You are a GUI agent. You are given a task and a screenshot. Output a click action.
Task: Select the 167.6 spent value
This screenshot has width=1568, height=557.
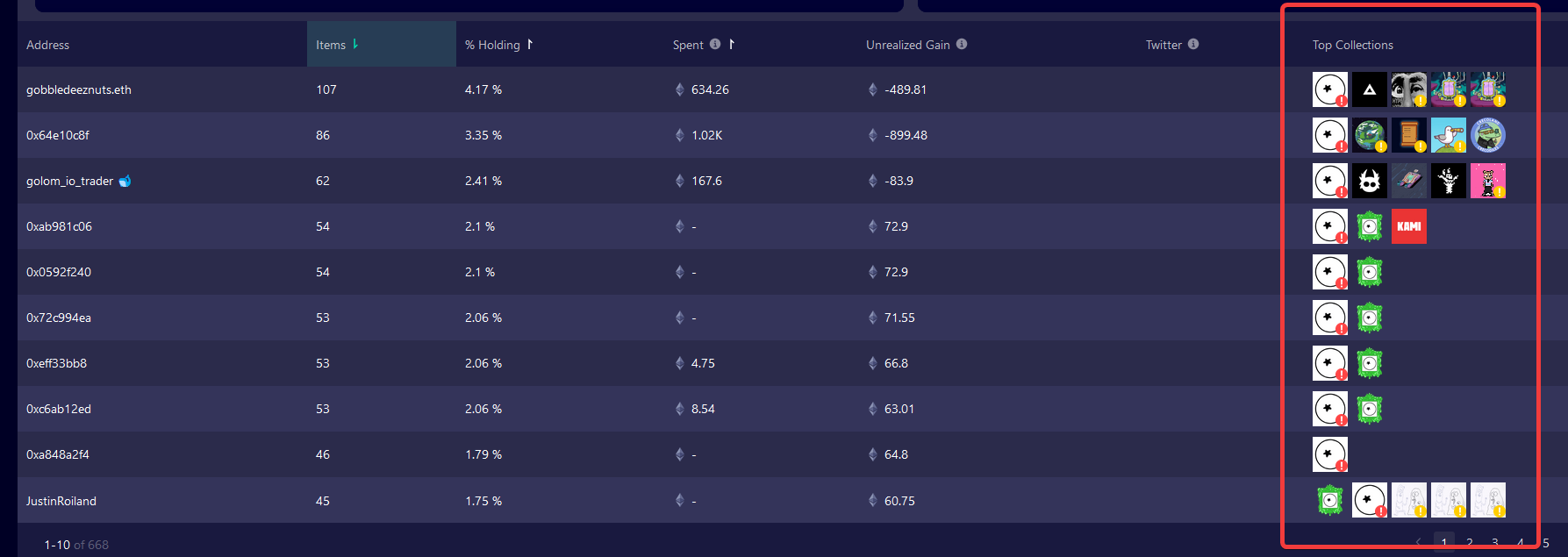(706, 181)
